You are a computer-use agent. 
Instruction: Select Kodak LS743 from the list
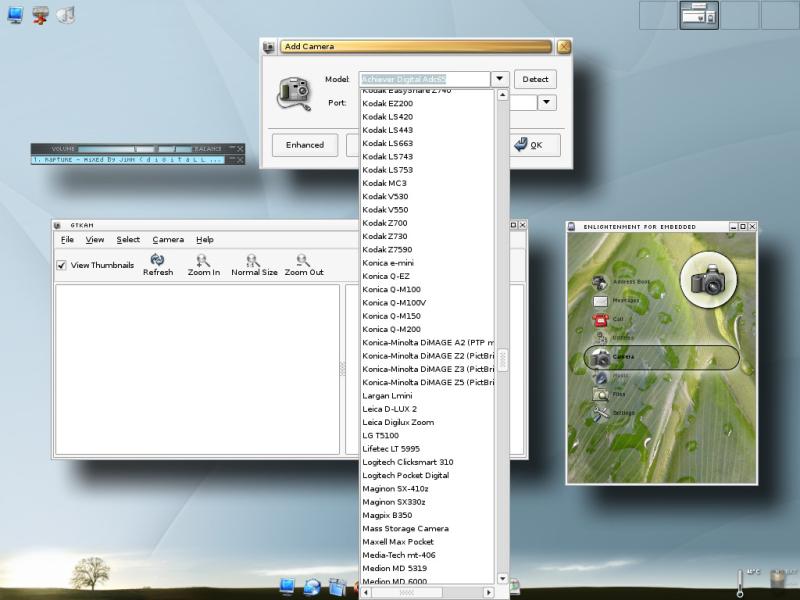point(428,157)
